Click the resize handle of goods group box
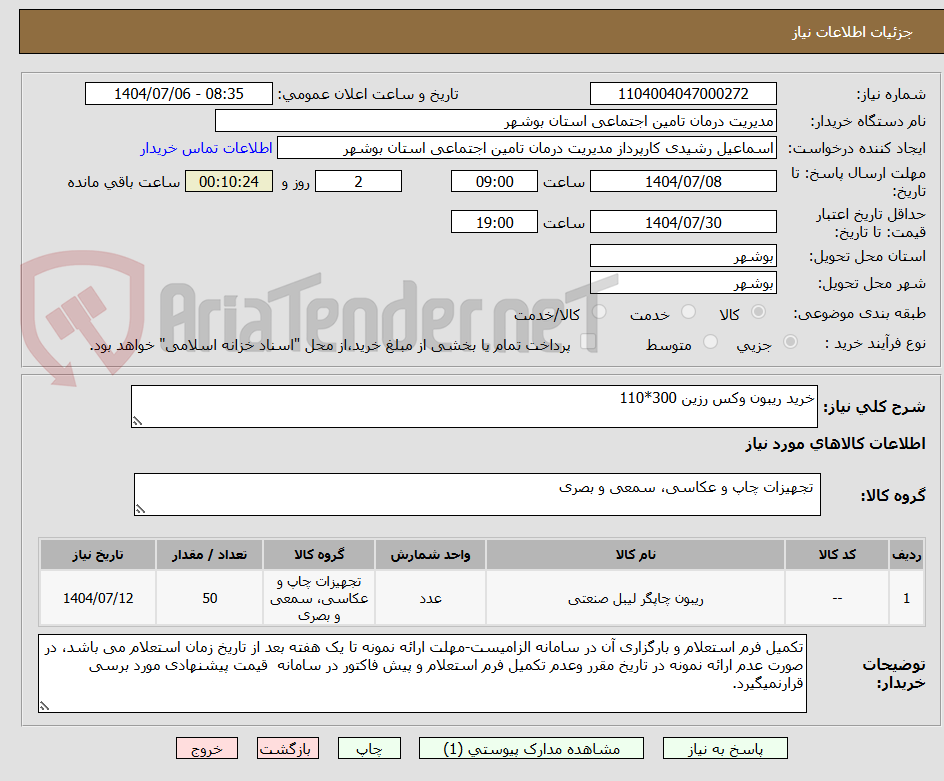The height and width of the screenshot is (781, 944). click(140, 509)
